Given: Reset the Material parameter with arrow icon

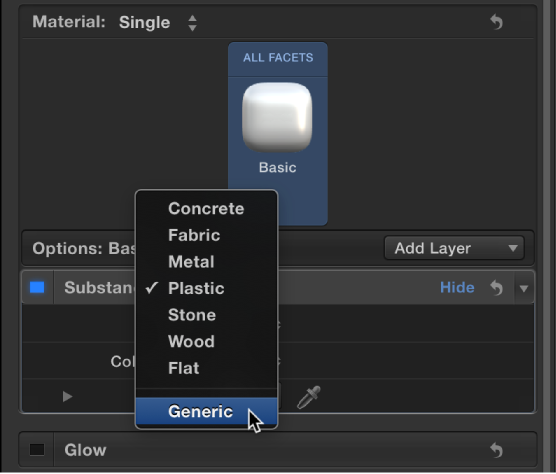Looking at the screenshot, I should click(x=496, y=22).
